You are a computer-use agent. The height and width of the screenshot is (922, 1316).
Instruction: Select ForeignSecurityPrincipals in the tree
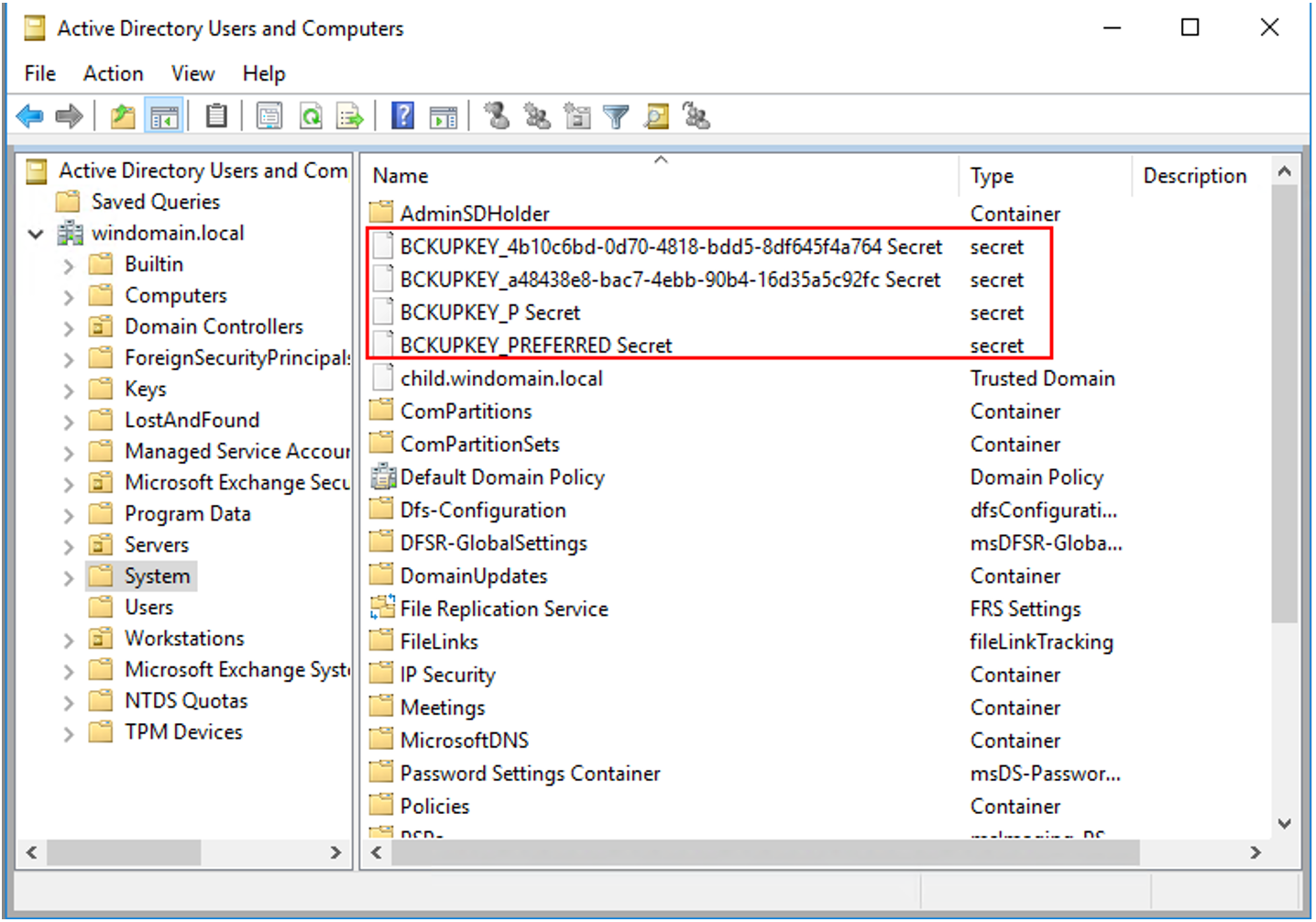tap(237, 357)
